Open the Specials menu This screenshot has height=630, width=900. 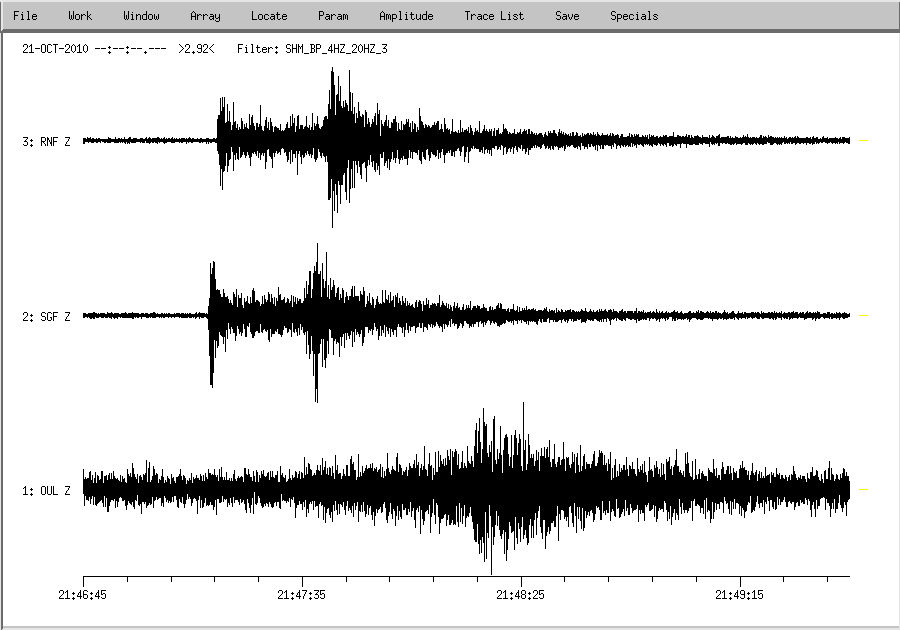(x=634, y=16)
